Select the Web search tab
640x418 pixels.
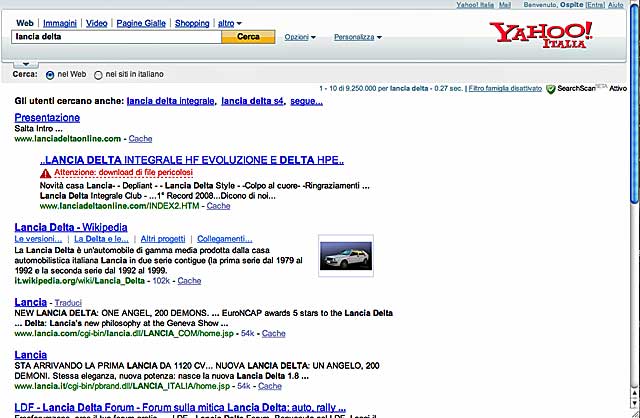24,24
